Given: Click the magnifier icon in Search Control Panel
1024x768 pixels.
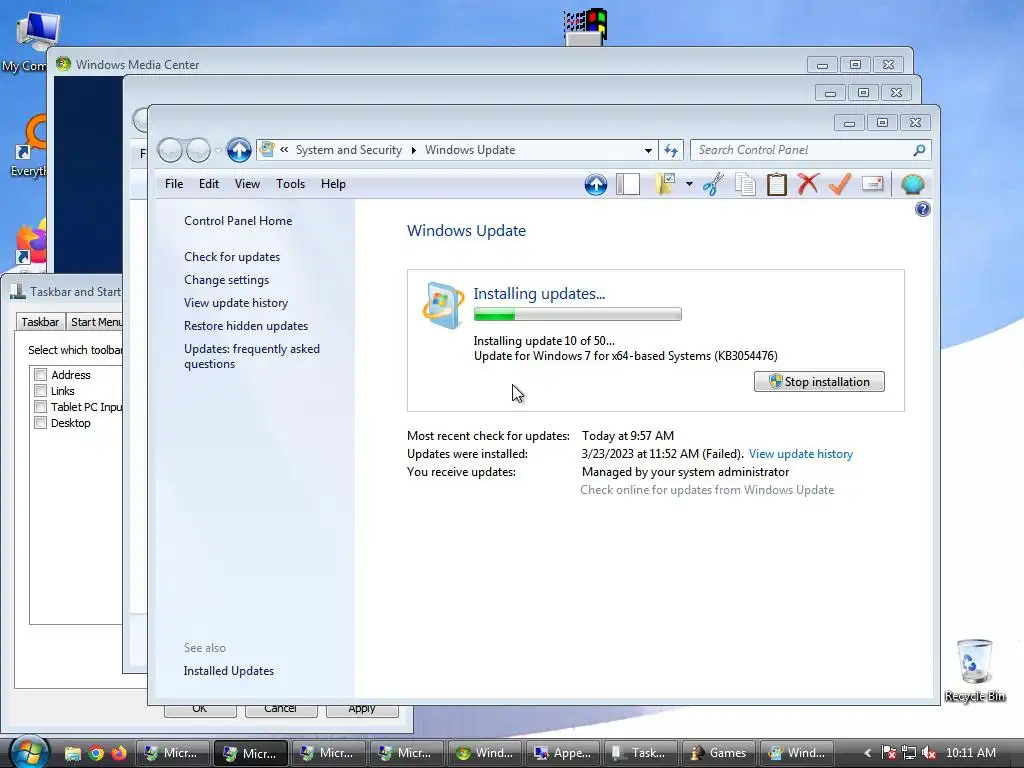Looking at the screenshot, I should click(919, 150).
